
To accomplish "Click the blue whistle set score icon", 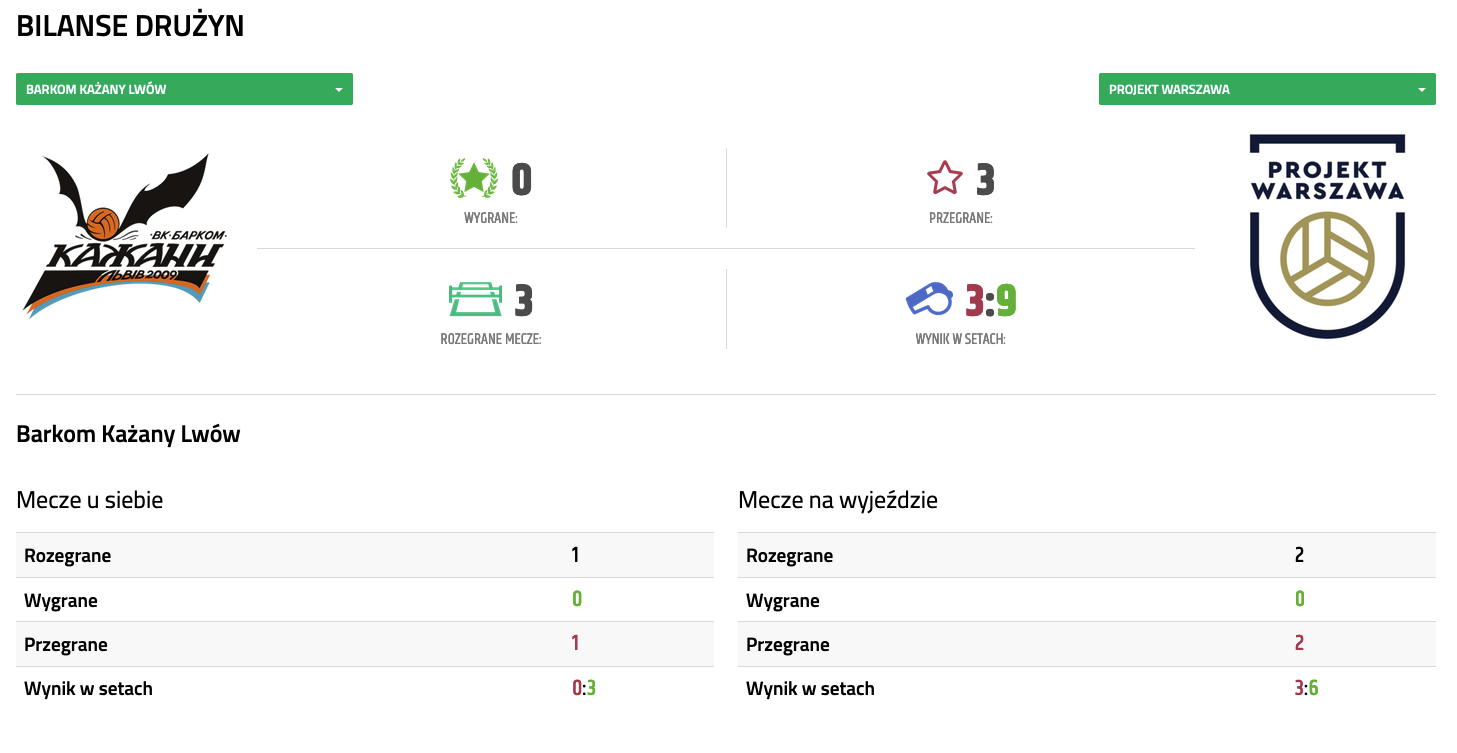I will pos(930,300).
